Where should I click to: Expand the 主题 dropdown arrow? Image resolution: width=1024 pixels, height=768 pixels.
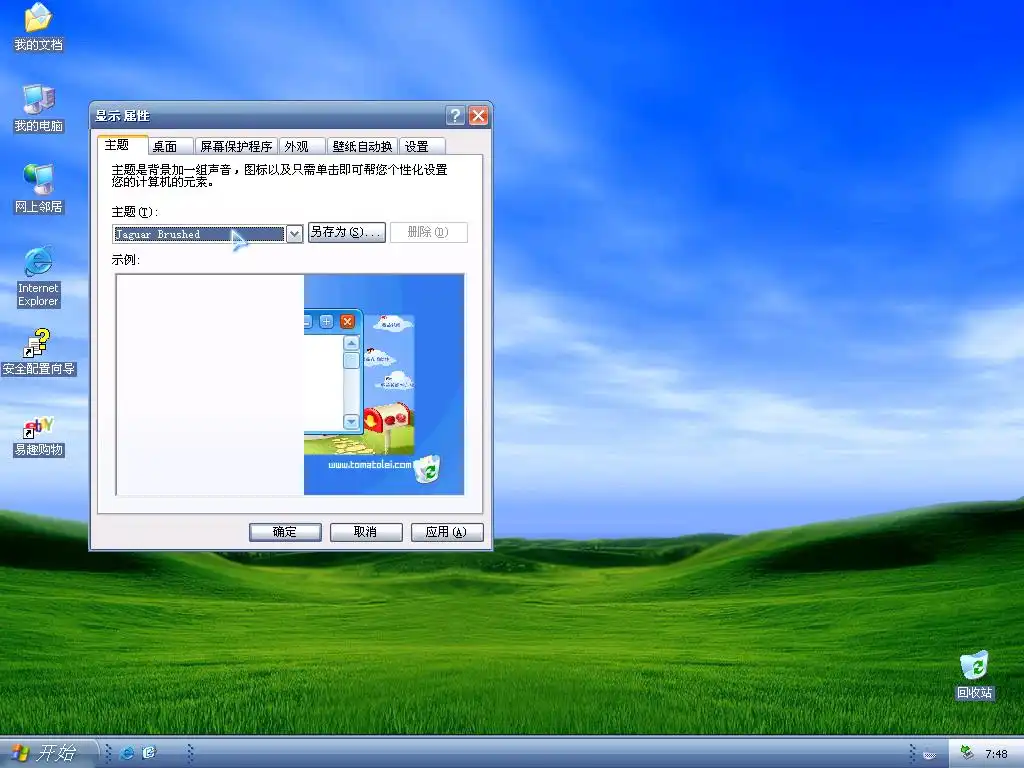click(295, 234)
